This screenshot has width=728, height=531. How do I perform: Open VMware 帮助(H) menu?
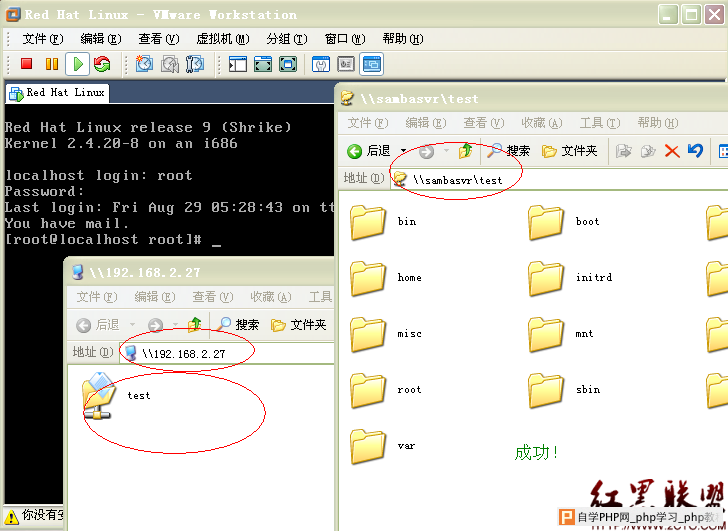[403, 39]
